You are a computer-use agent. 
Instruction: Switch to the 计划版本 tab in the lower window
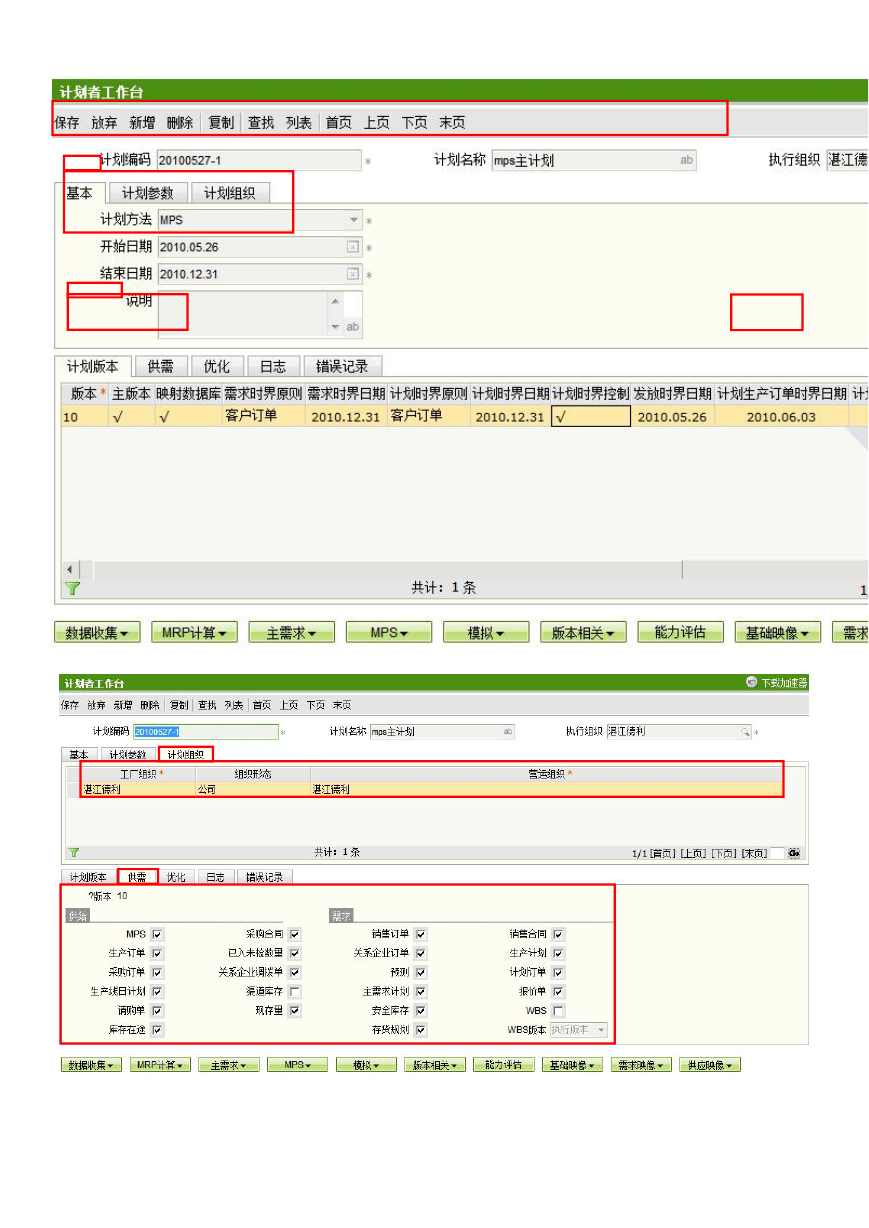coord(86,877)
